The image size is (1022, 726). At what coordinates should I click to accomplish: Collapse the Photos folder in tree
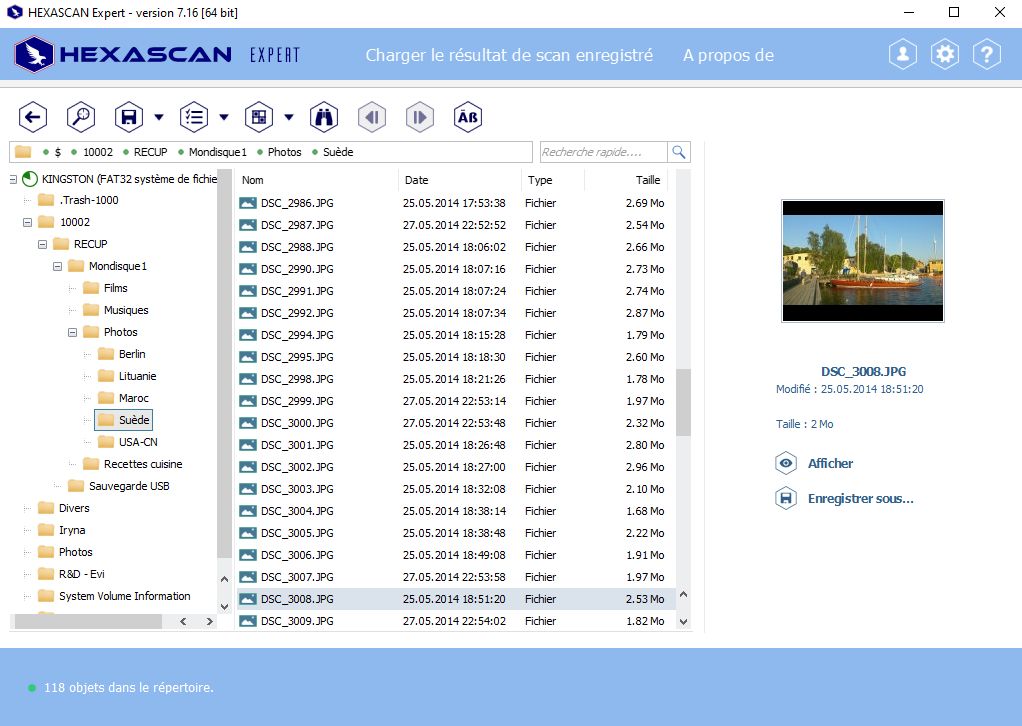point(73,332)
